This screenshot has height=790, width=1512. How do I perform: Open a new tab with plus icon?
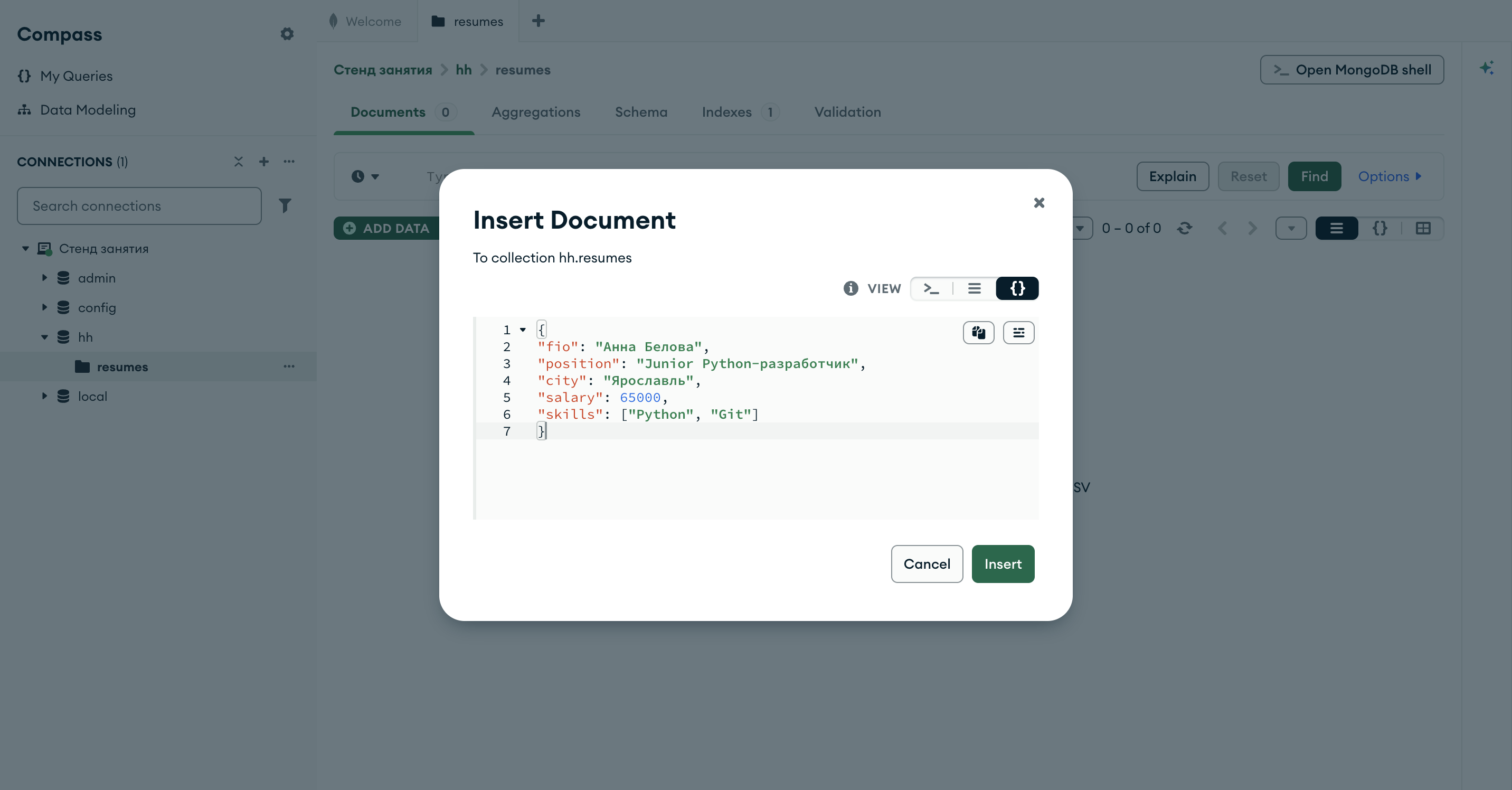[x=538, y=21]
